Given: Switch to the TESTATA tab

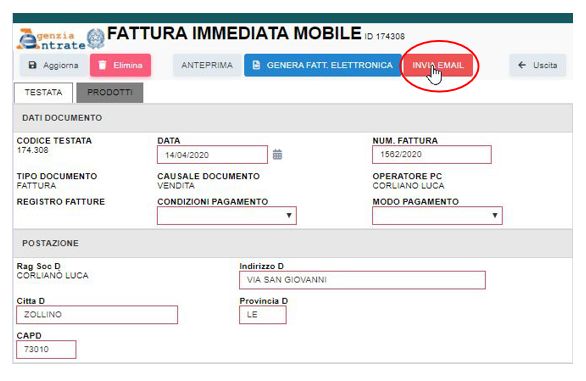Looking at the screenshot, I should pos(43,92).
